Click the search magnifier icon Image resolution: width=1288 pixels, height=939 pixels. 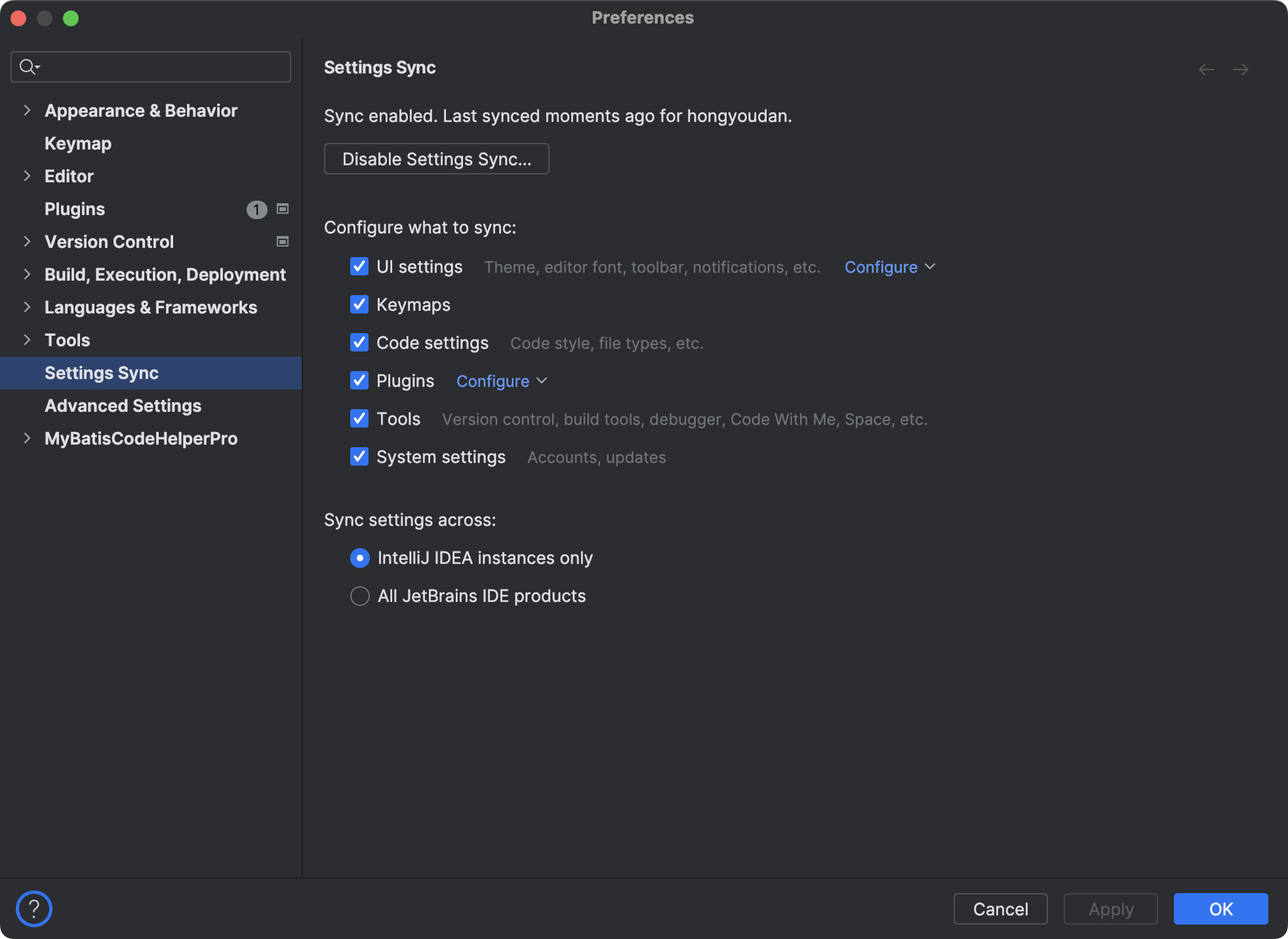(28, 67)
